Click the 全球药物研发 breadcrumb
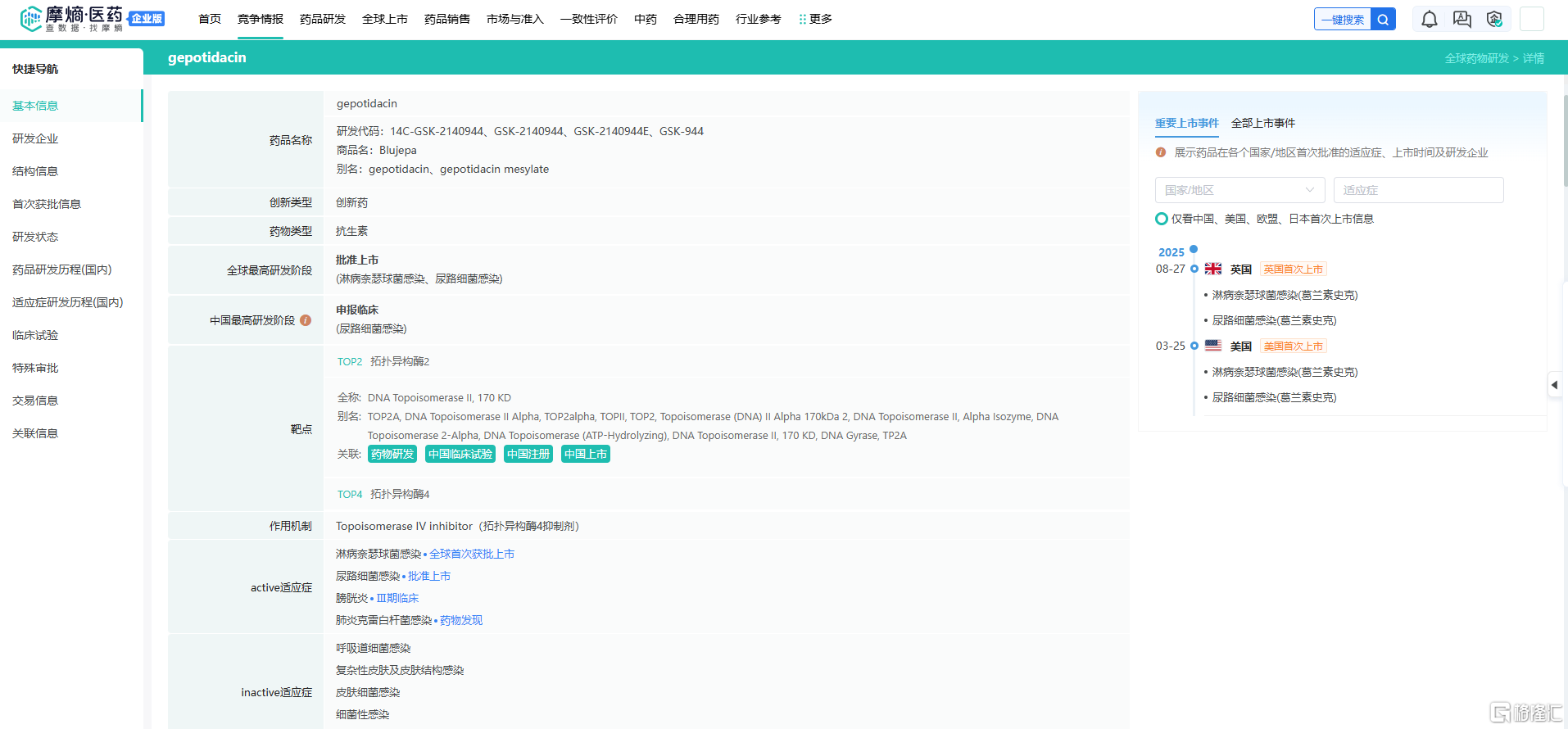Screen dimensions: 1568x729 pyautogui.click(x=1476, y=58)
